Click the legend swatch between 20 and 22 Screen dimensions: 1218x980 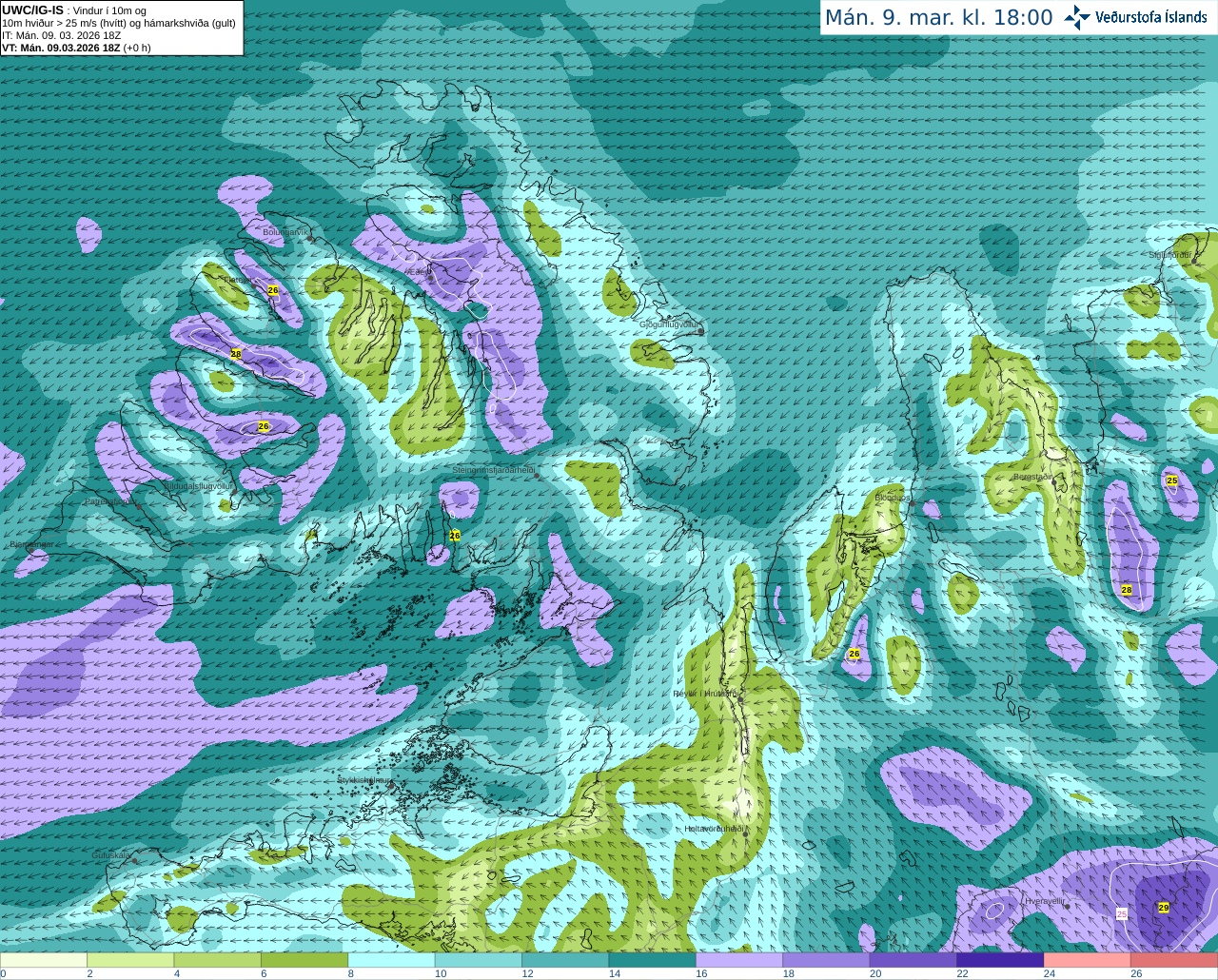[913, 960]
